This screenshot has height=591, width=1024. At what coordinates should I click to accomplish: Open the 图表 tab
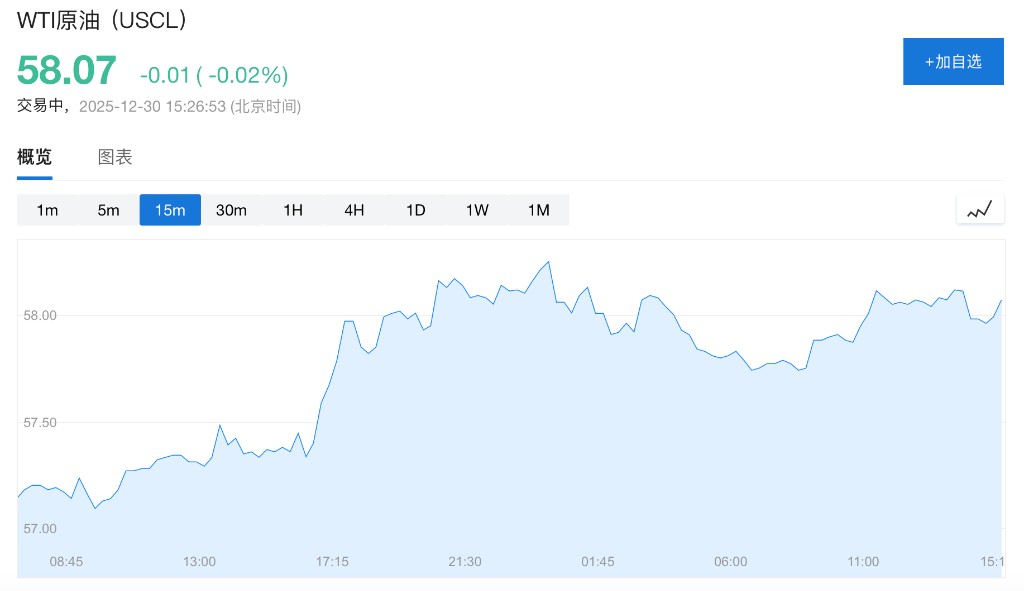pyautogui.click(x=115, y=157)
